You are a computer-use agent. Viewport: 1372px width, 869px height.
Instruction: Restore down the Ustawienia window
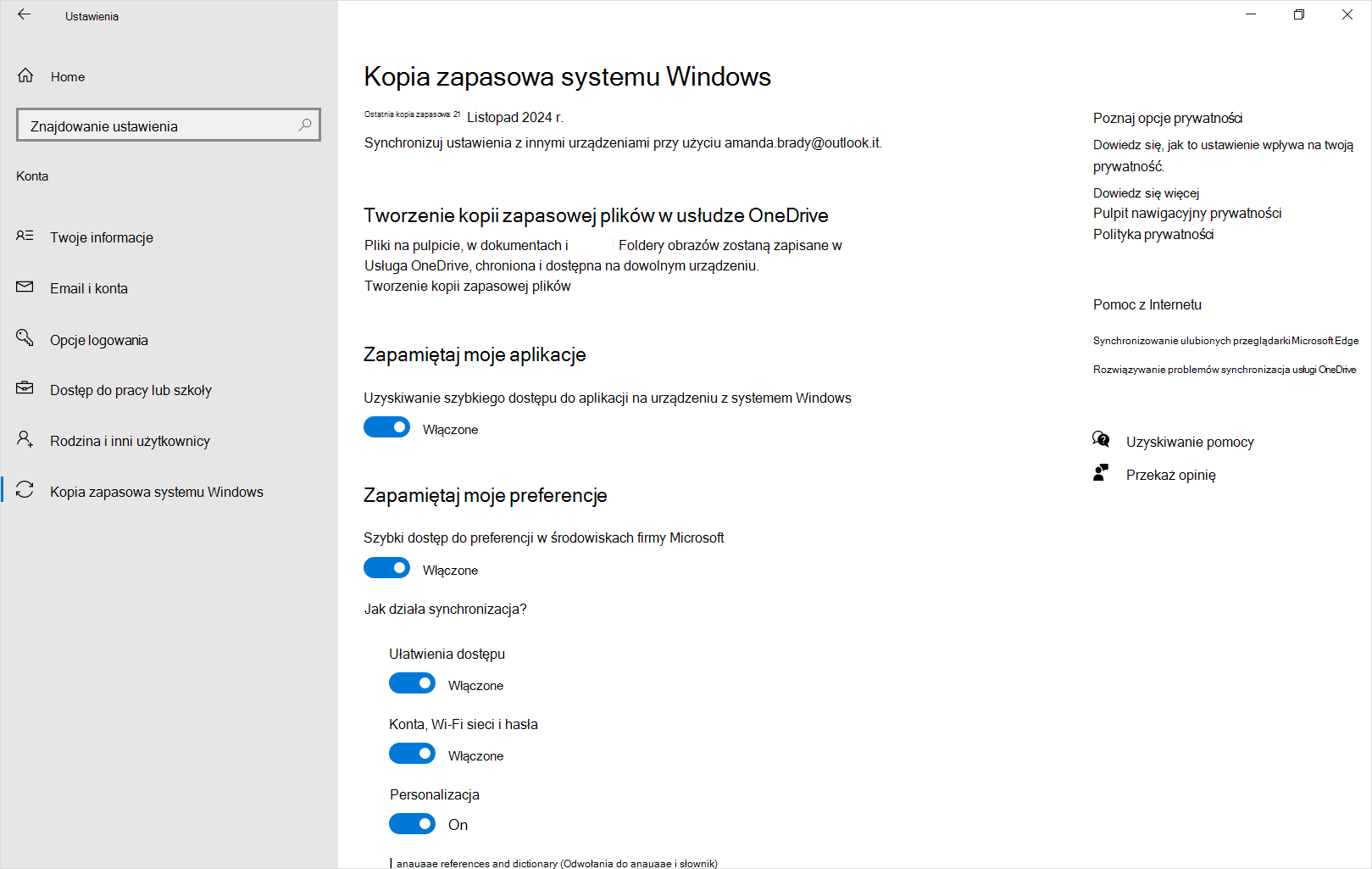1299,14
